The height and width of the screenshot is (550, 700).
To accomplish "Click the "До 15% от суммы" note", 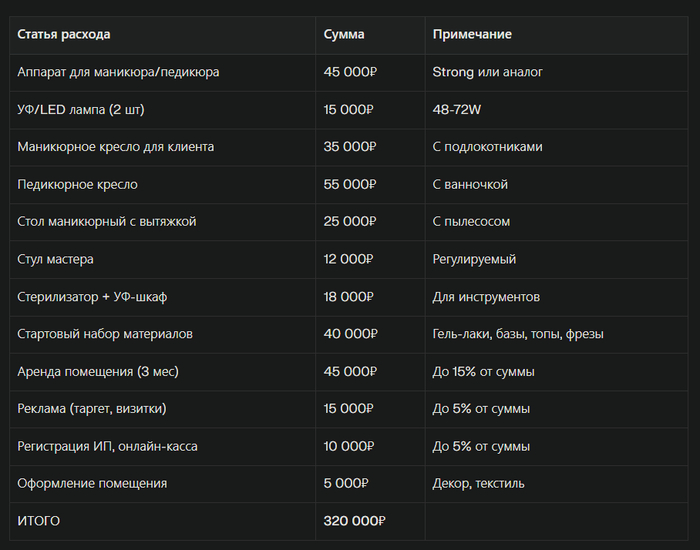I will [x=483, y=372].
